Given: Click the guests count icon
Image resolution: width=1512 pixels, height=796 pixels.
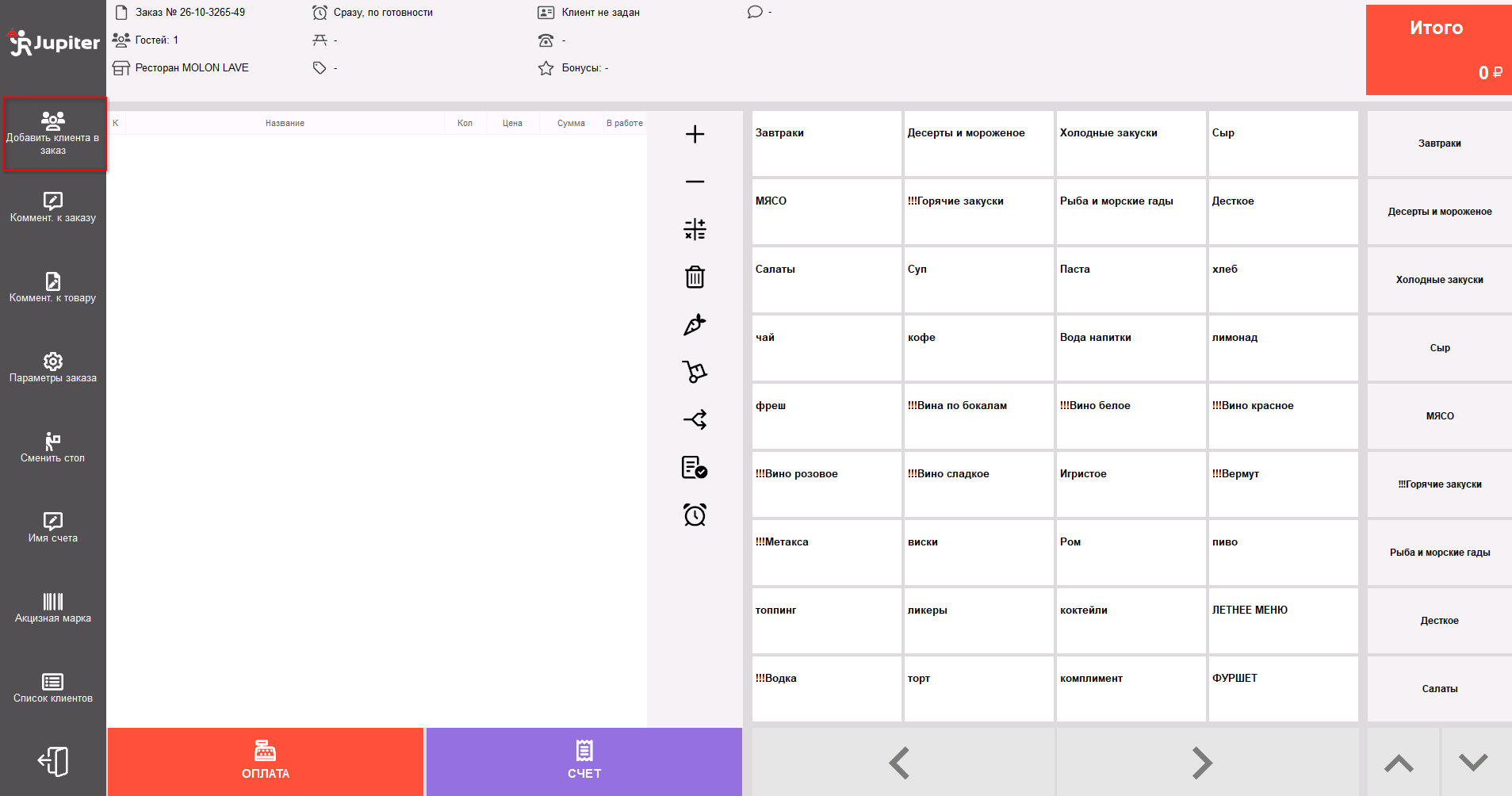Looking at the screenshot, I should point(121,40).
